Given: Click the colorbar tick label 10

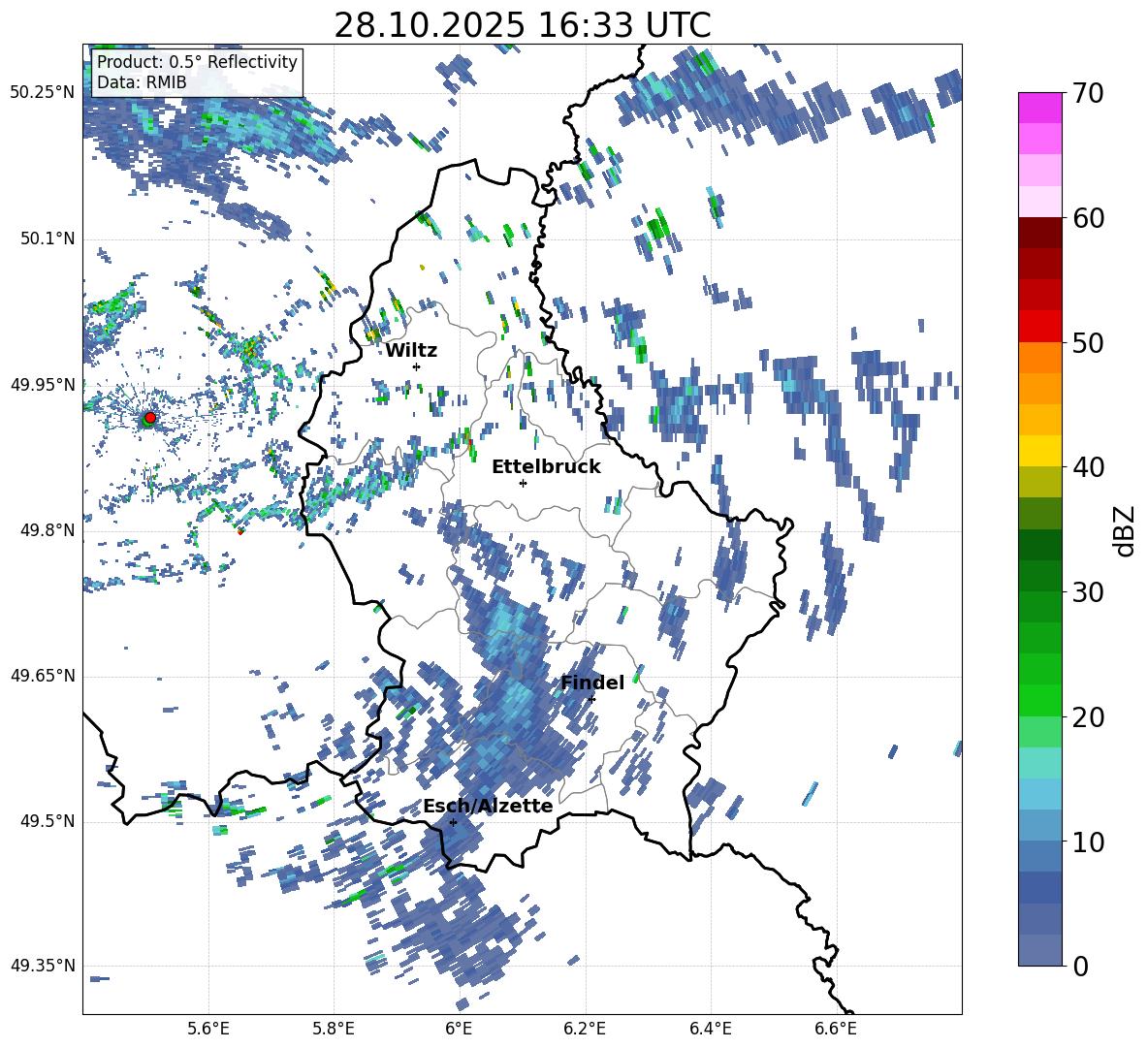Looking at the screenshot, I should coord(1088,842).
